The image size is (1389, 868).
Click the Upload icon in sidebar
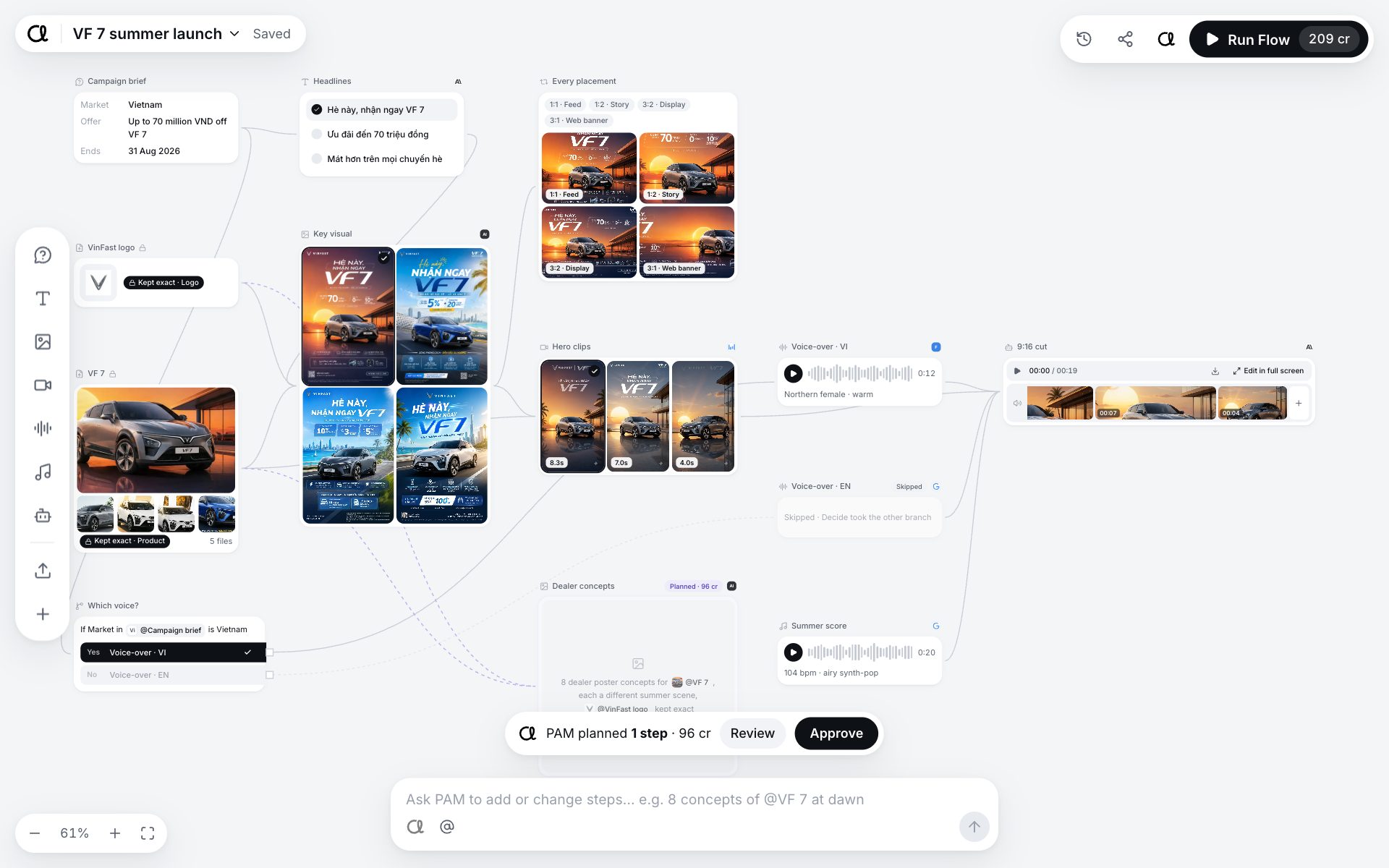(43, 571)
